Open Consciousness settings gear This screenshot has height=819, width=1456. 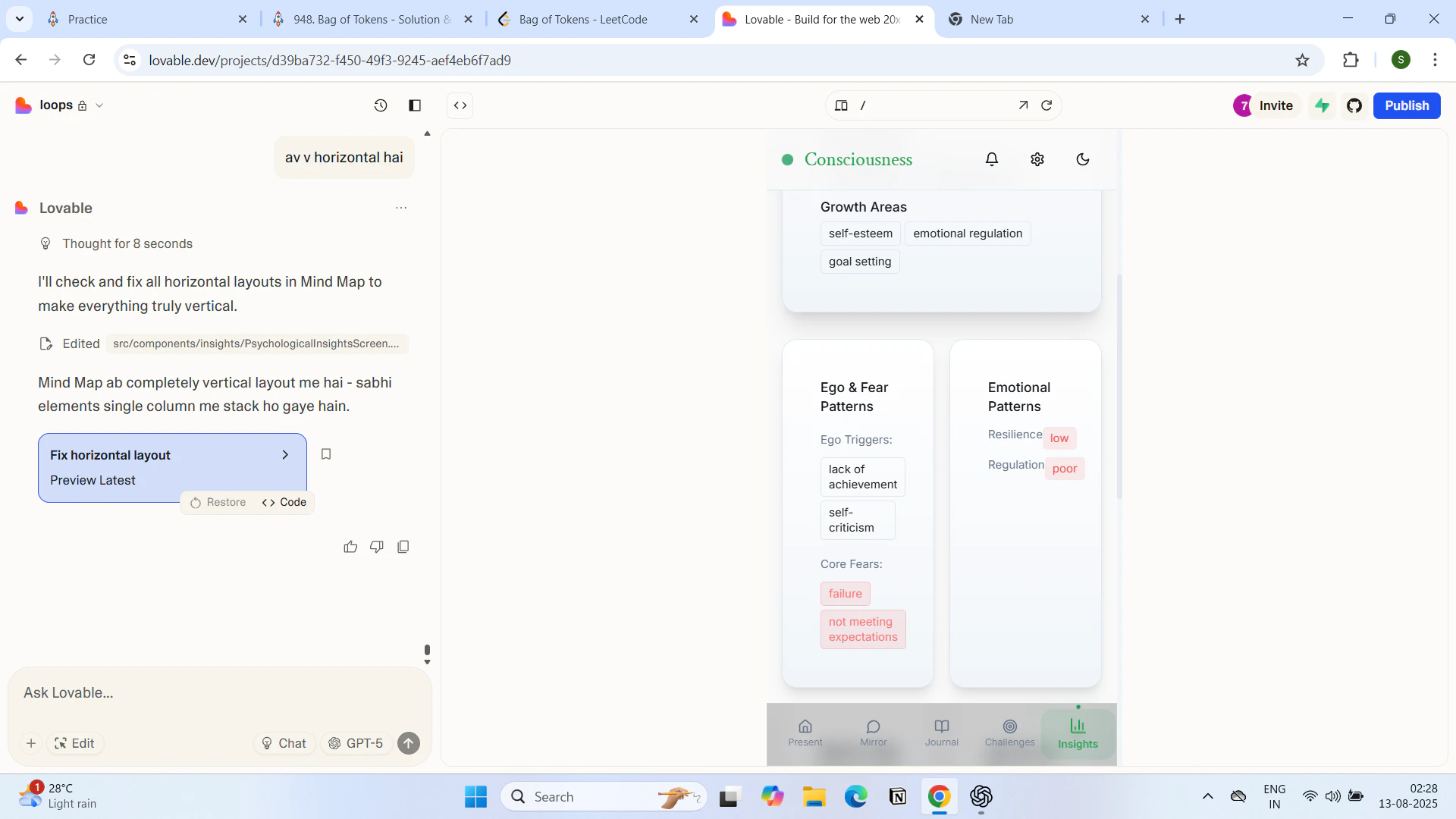coord(1037,159)
